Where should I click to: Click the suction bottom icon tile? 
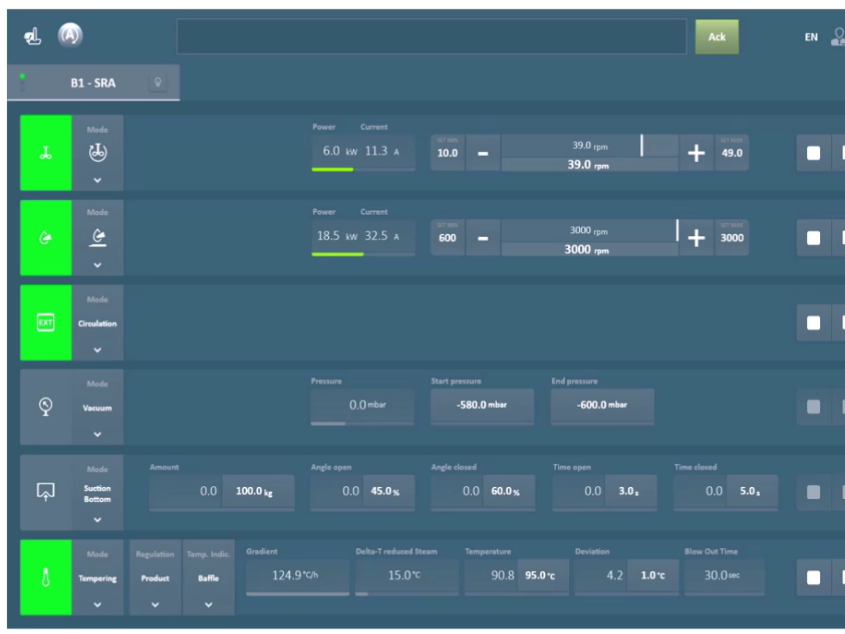tap(46, 492)
